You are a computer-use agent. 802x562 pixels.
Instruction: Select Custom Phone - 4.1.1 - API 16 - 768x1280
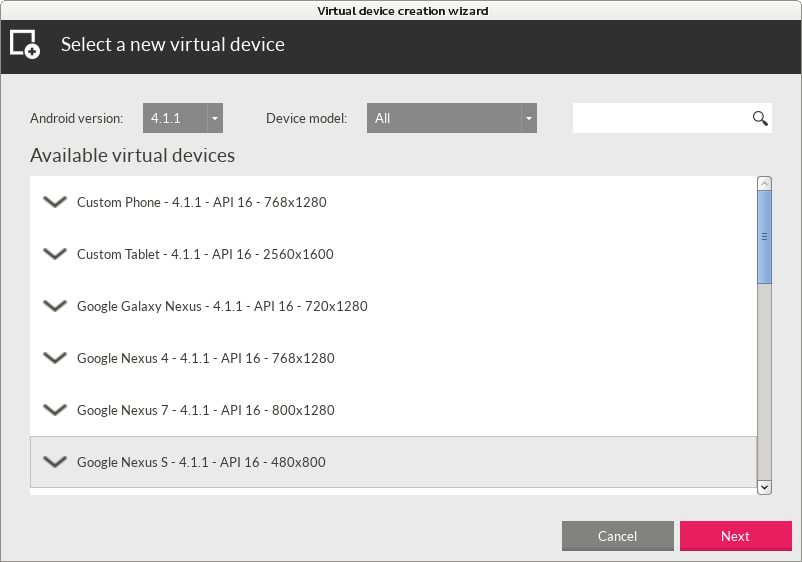[x=393, y=202]
